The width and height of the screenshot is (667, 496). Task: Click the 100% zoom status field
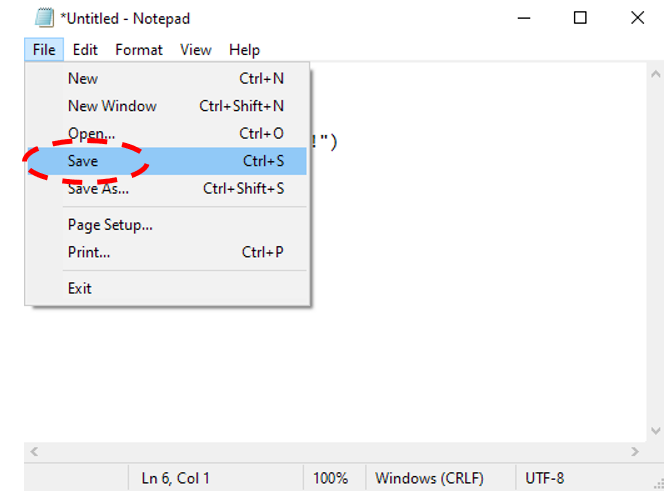click(331, 478)
